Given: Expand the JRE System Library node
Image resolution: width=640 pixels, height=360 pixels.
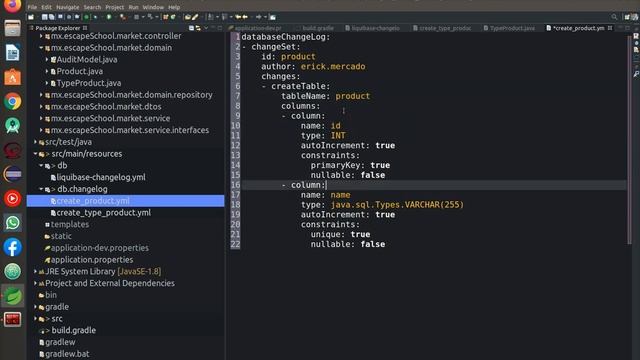Looking at the screenshot, I should (x=36, y=271).
